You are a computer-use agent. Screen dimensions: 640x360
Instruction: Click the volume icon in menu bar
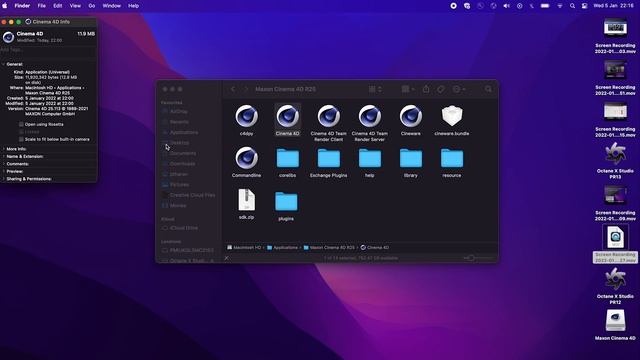tap(507, 6)
